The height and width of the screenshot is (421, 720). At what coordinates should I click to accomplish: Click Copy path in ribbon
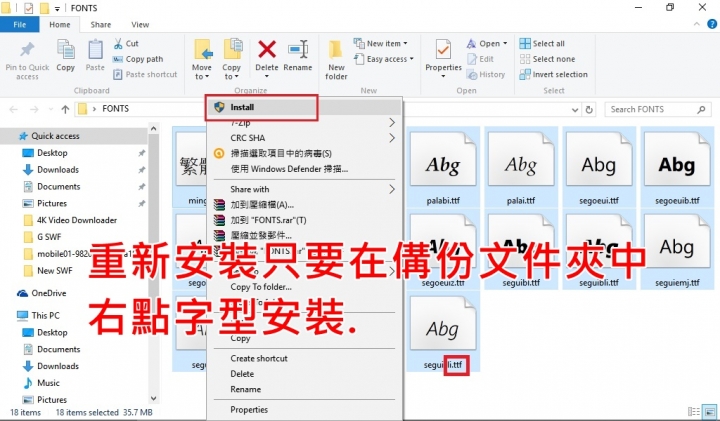[138, 59]
